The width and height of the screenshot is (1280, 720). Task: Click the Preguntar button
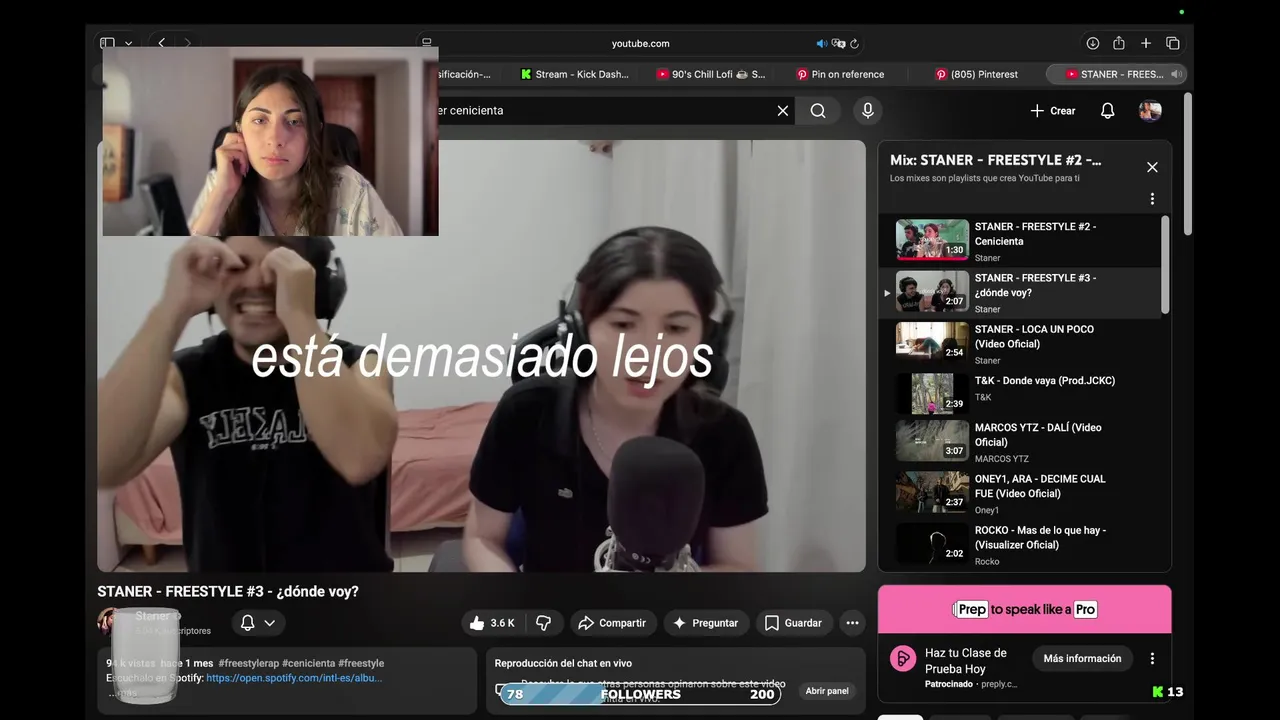pos(706,623)
